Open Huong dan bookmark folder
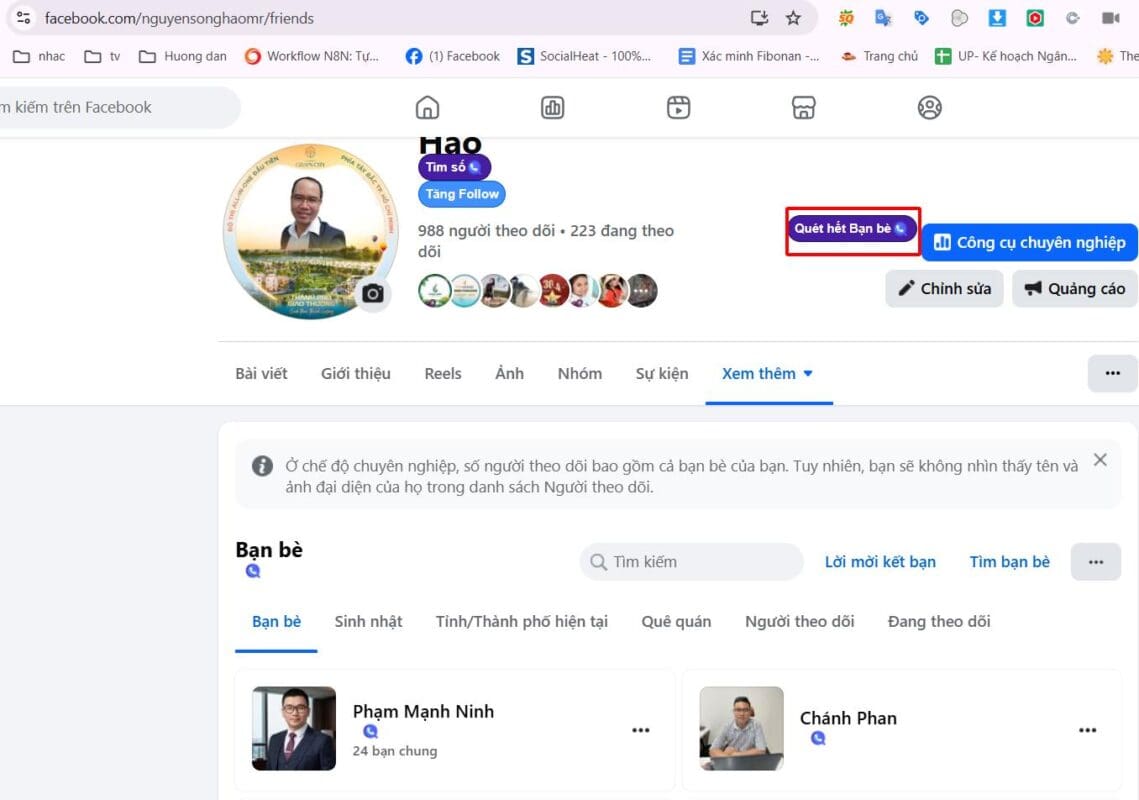The image size is (1139, 800). tap(183, 56)
